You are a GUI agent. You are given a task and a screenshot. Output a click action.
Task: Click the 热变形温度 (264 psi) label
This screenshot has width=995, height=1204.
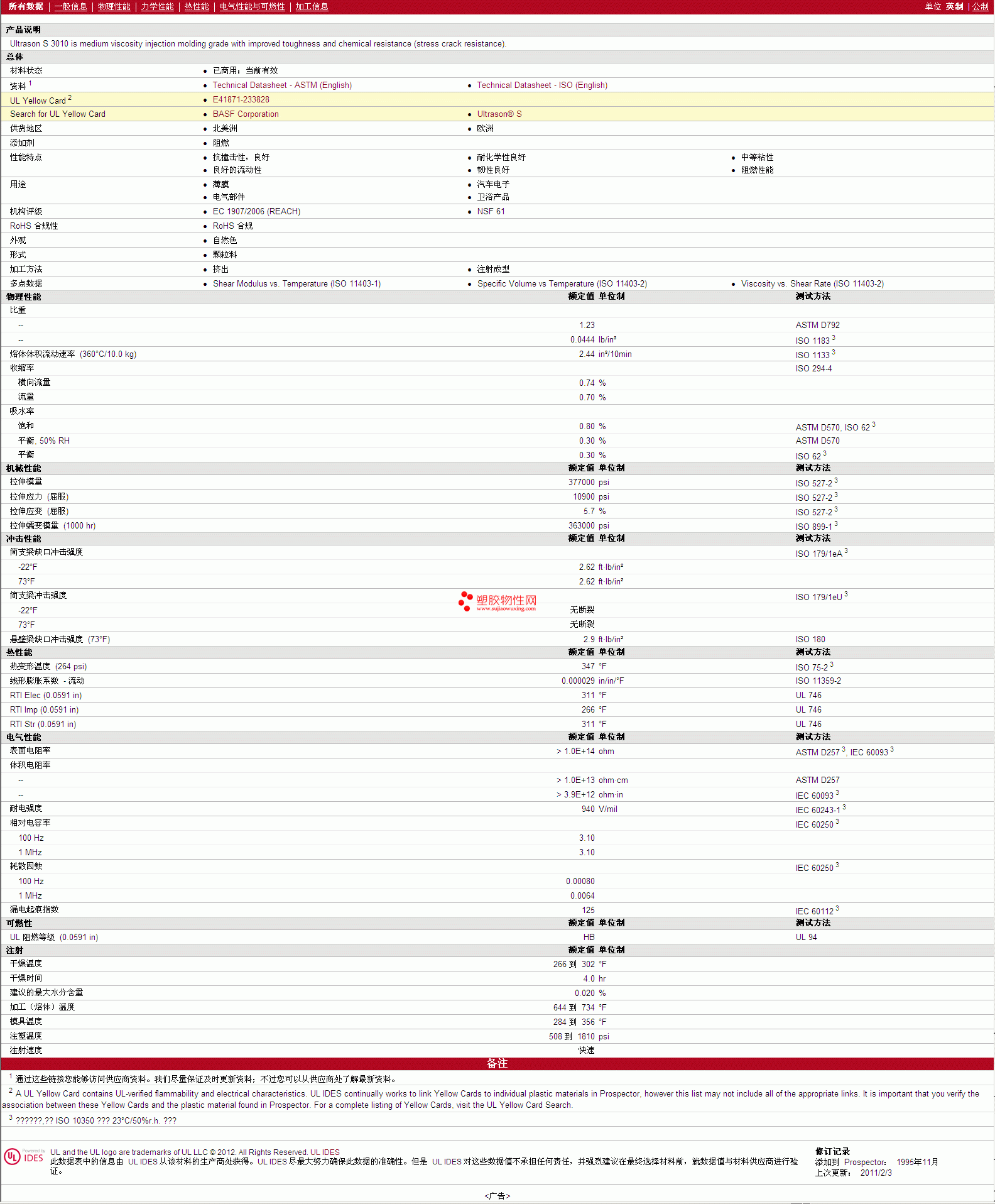pos(48,666)
